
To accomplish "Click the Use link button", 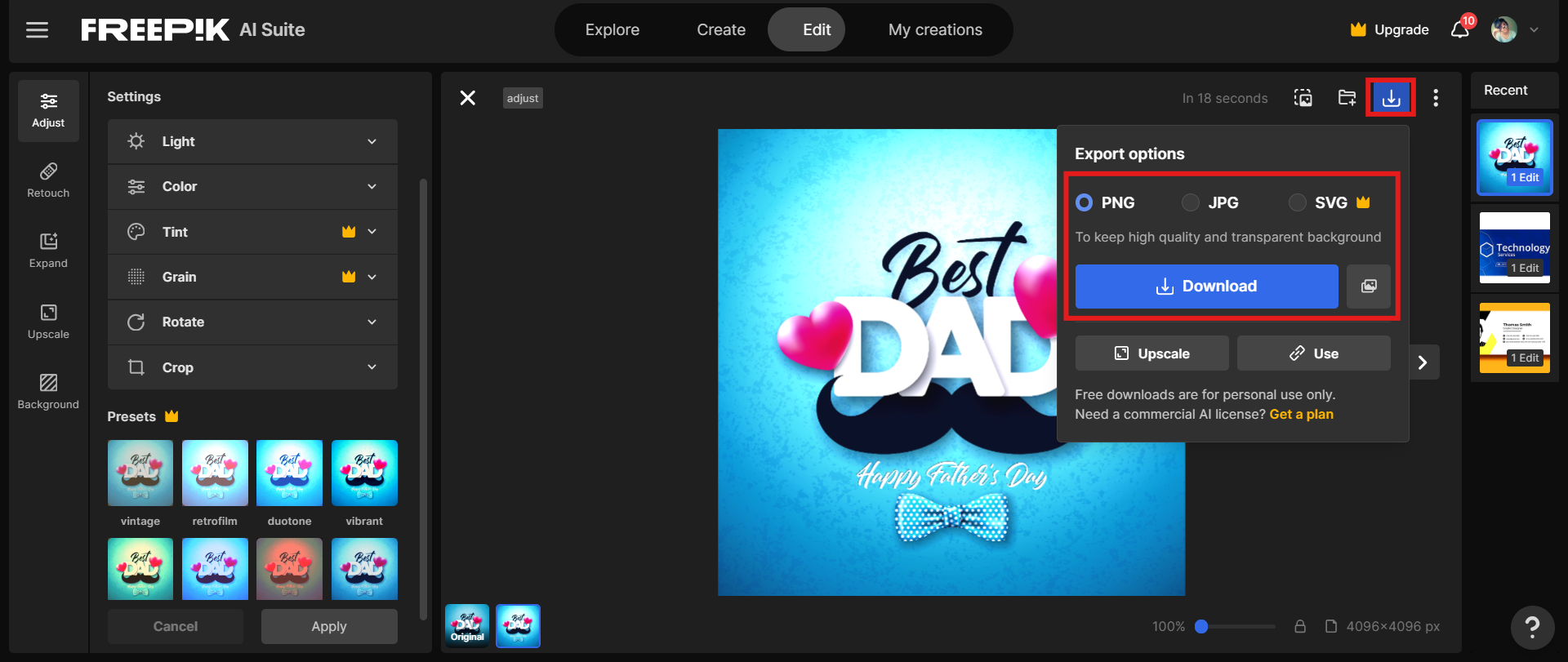I will pos(1313,353).
